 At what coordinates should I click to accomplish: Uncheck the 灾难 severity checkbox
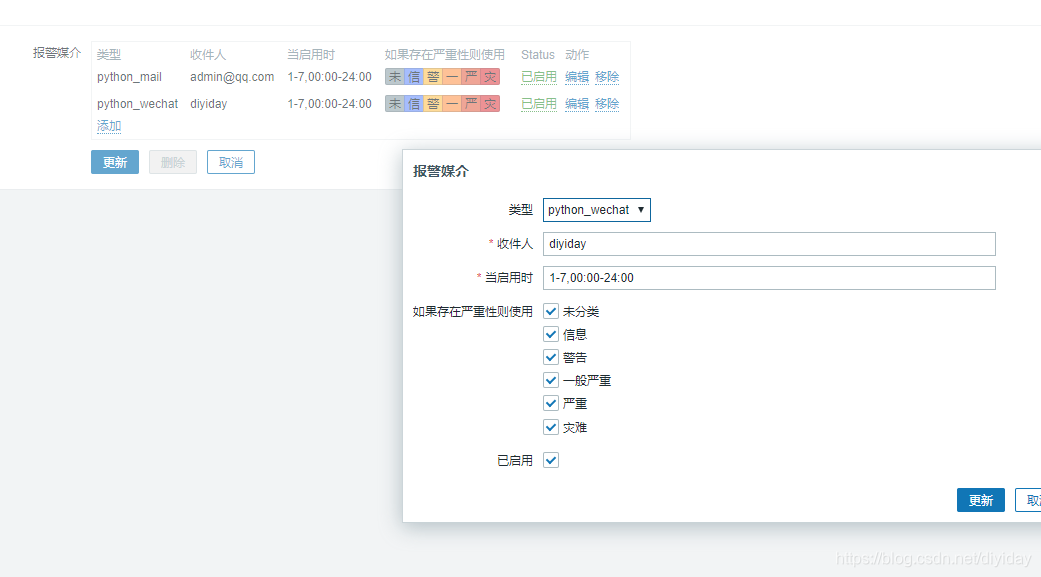[x=550, y=426]
